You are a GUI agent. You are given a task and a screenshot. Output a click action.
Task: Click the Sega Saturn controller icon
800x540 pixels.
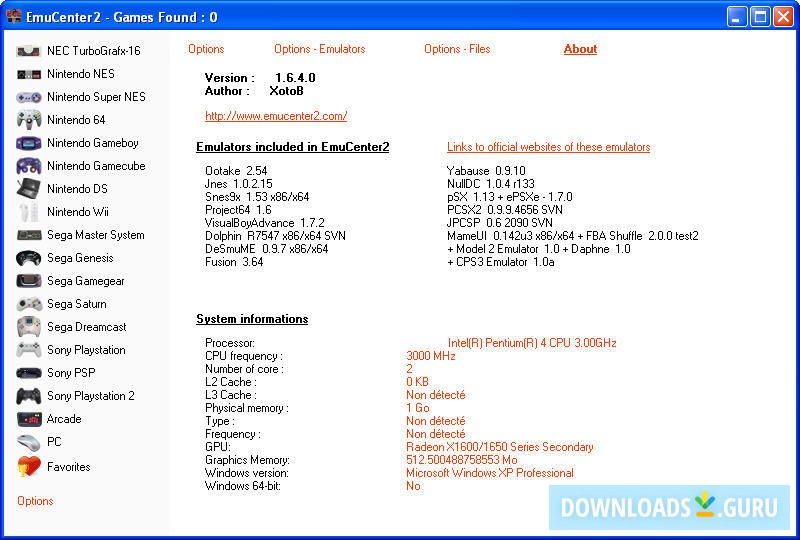[29, 304]
